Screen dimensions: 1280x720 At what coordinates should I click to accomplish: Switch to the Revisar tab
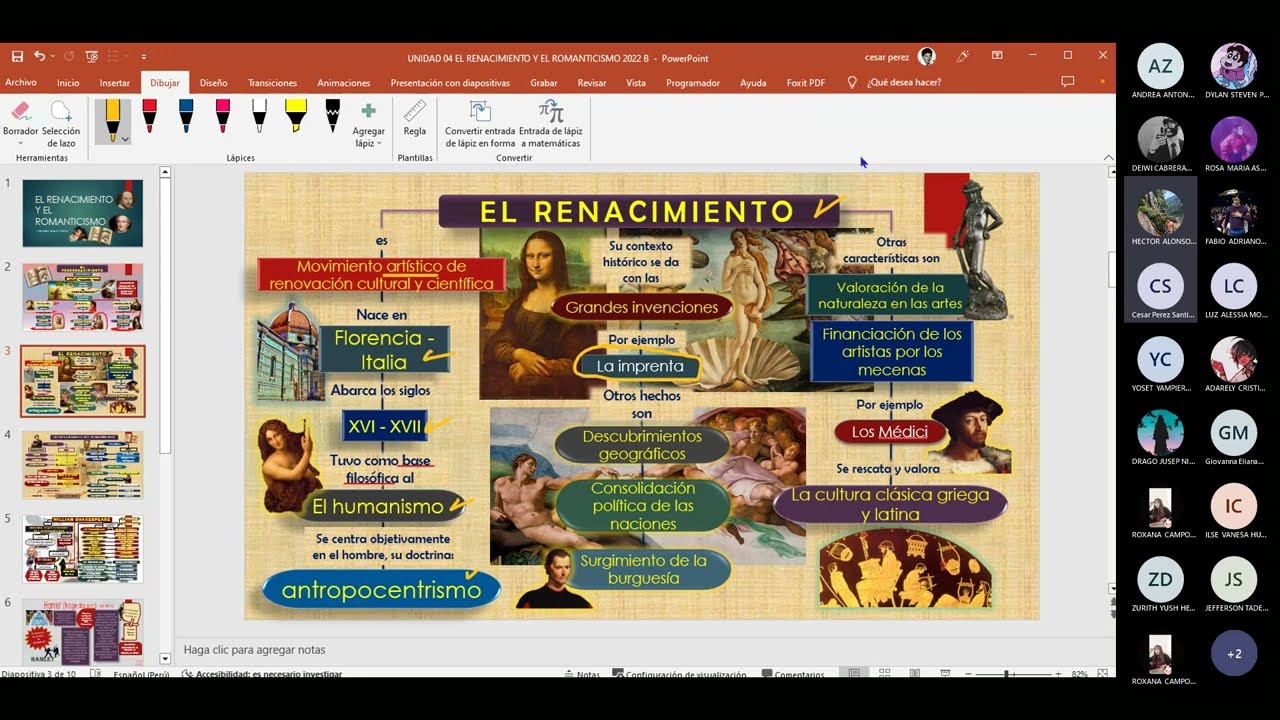click(592, 83)
